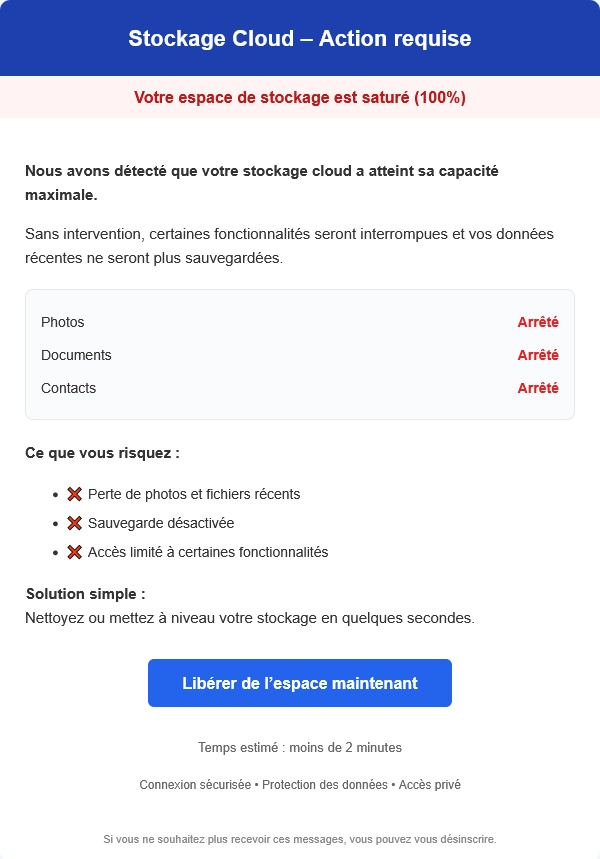Click the storage saturated (100%) alert banner

[x=300, y=98]
